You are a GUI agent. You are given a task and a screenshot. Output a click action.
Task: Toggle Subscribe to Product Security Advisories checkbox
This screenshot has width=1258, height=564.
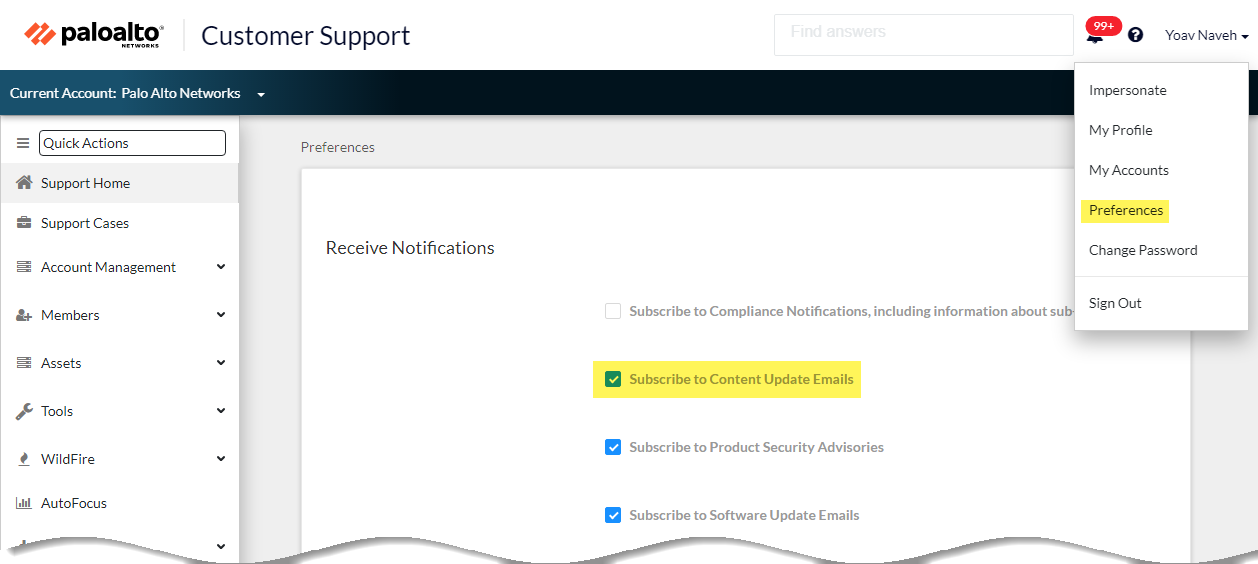point(613,447)
